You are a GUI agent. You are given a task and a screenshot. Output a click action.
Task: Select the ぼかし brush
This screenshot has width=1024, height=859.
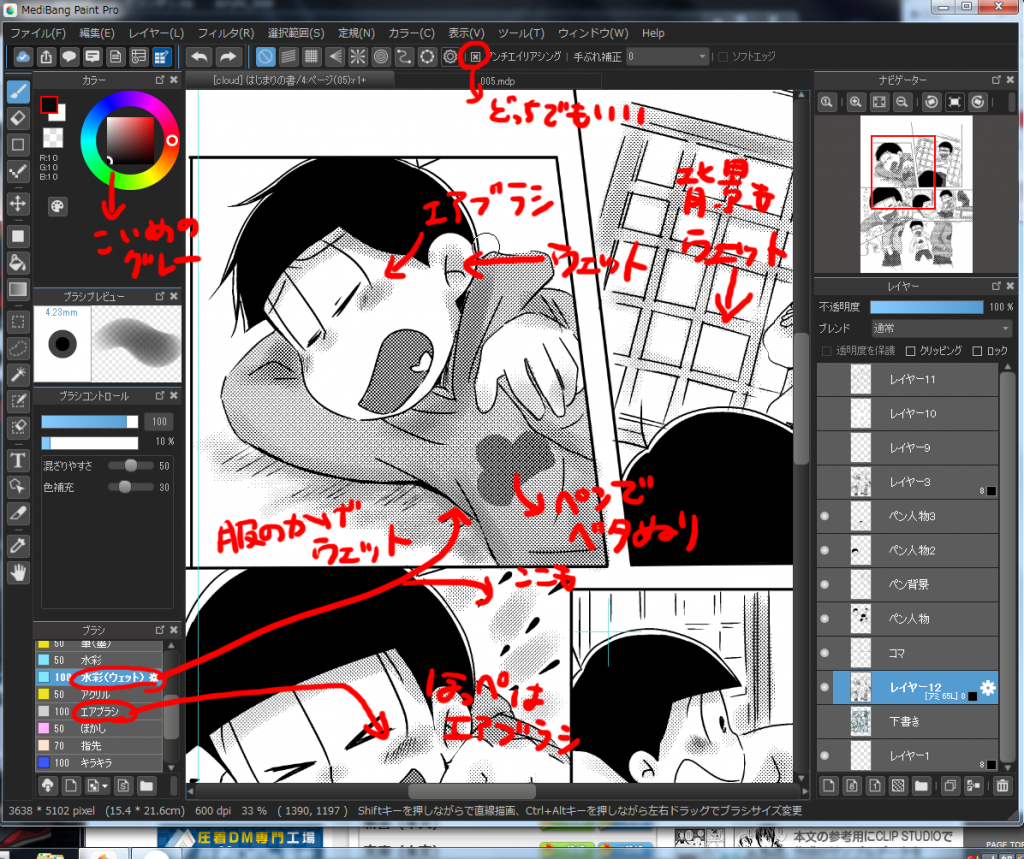(98, 728)
